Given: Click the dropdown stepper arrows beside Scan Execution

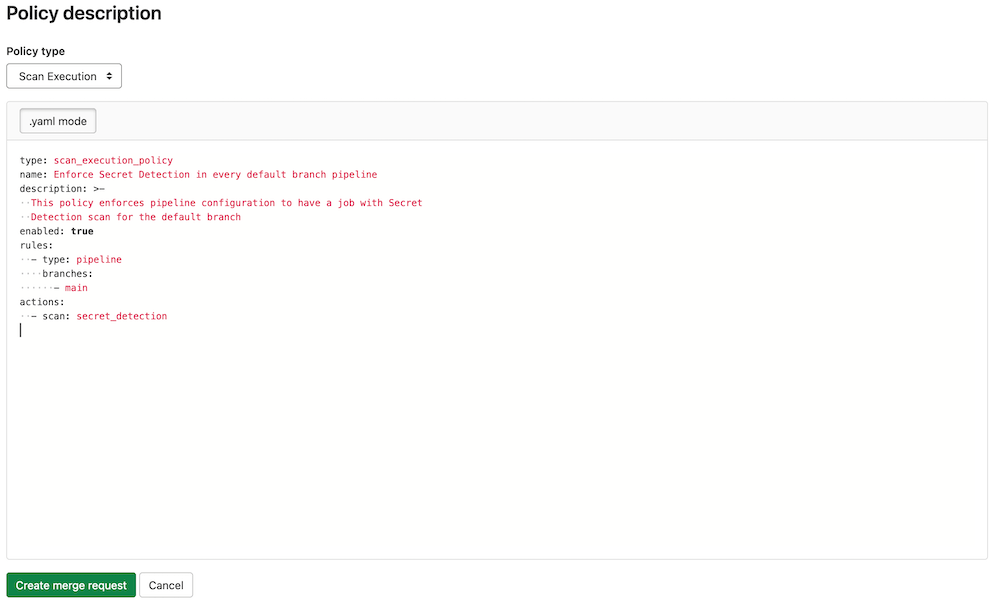Looking at the screenshot, I should click(x=108, y=75).
